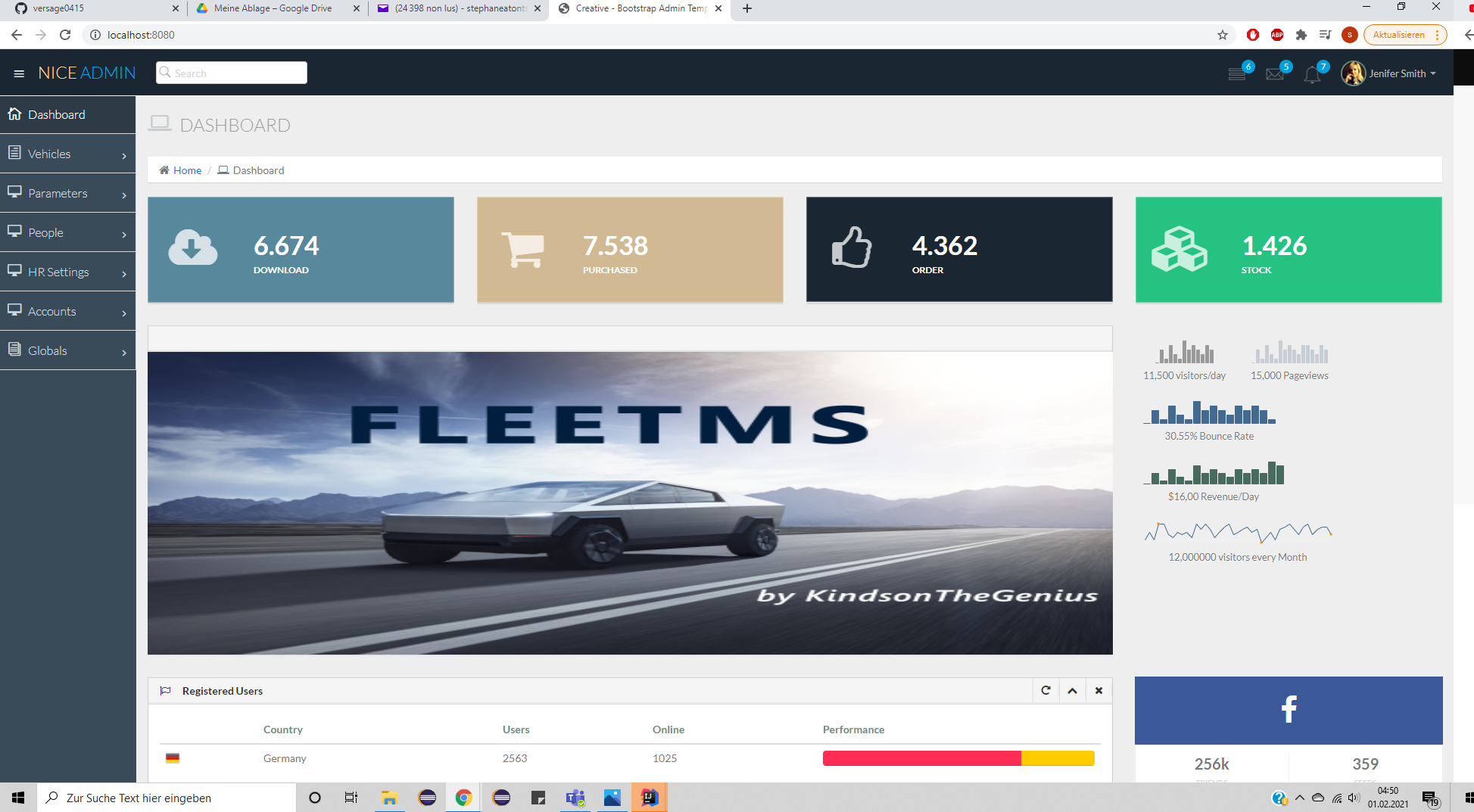Click into the admin Search field
1474x812 pixels.
[232, 73]
